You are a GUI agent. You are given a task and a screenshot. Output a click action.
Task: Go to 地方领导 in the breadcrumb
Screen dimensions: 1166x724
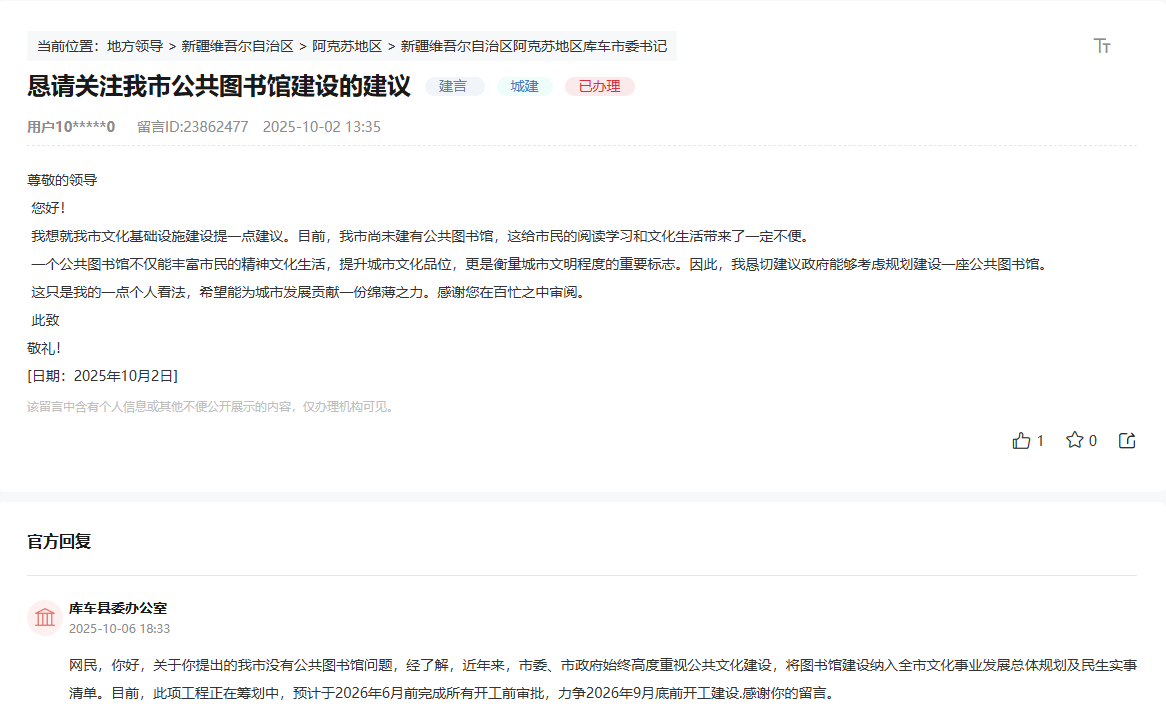pyautogui.click(x=135, y=46)
